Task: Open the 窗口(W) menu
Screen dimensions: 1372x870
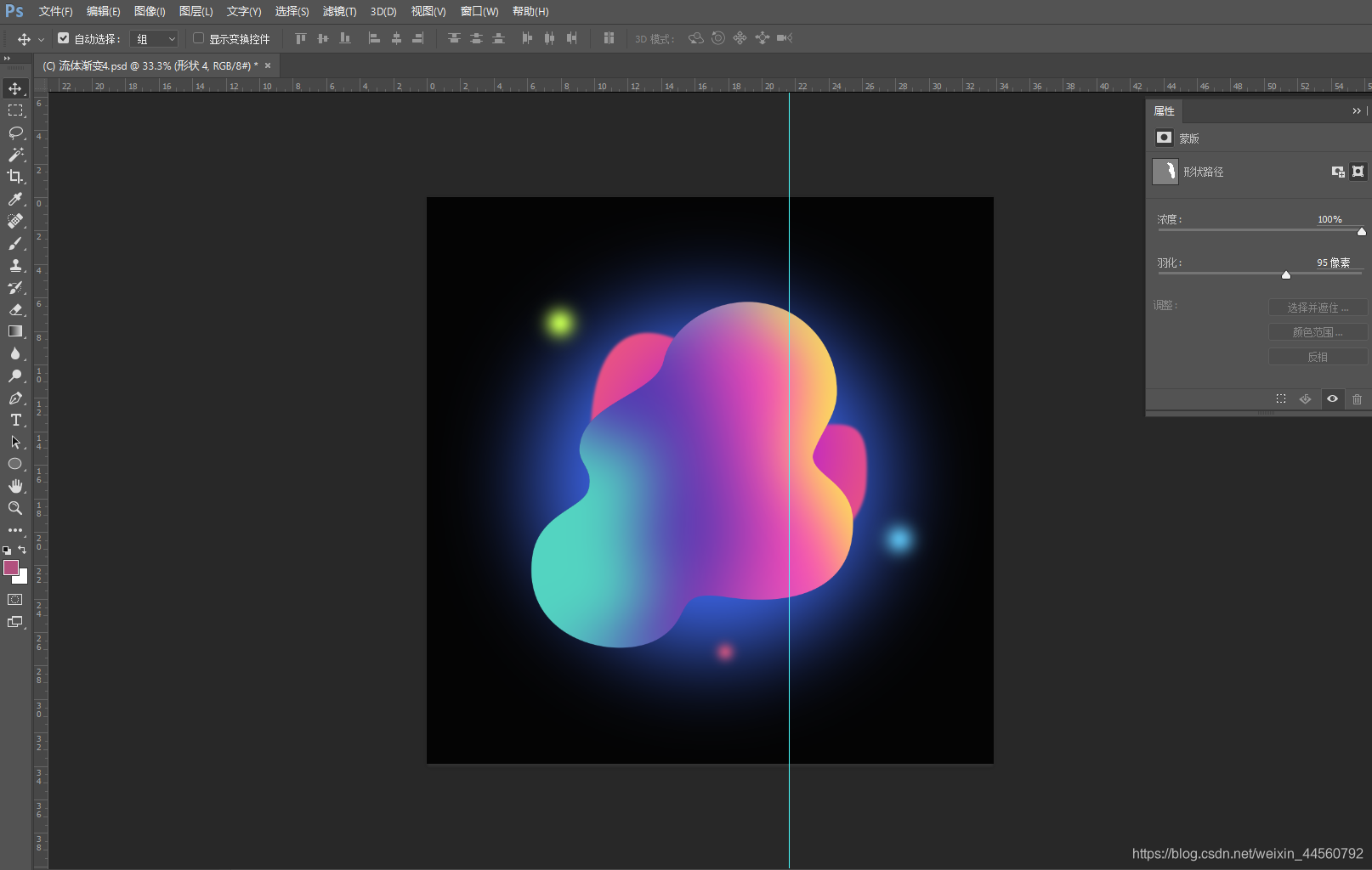Action: [x=479, y=12]
